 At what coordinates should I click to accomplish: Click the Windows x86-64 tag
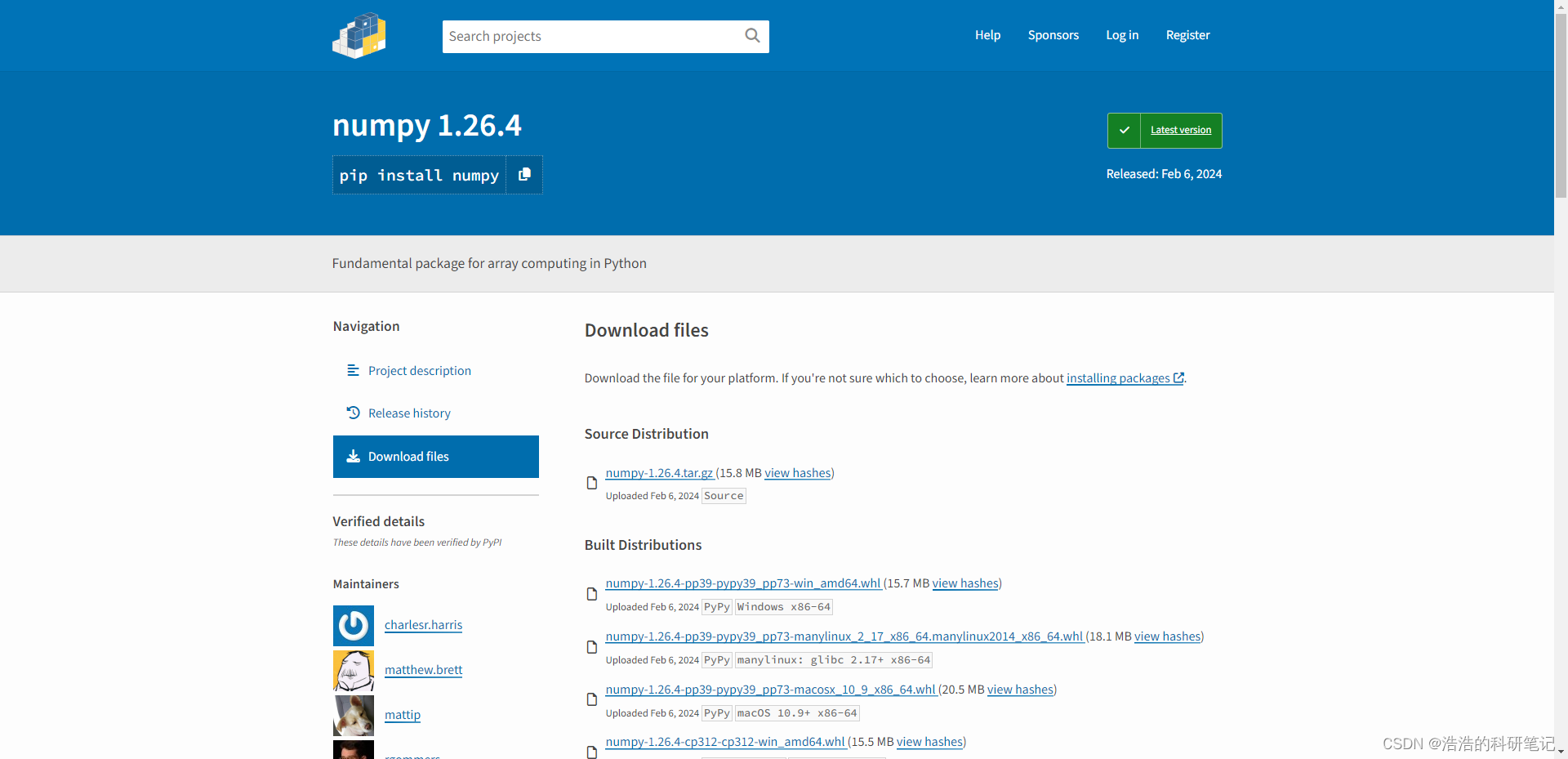tap(783, 607)
